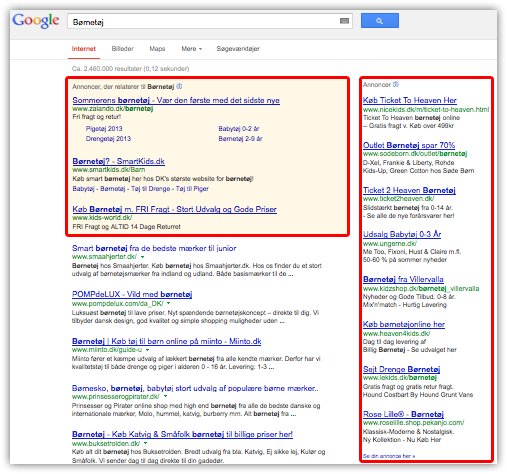Click green URL 'www.heaven4kids.dk/'
507x474 pixels.
(397, 334)
